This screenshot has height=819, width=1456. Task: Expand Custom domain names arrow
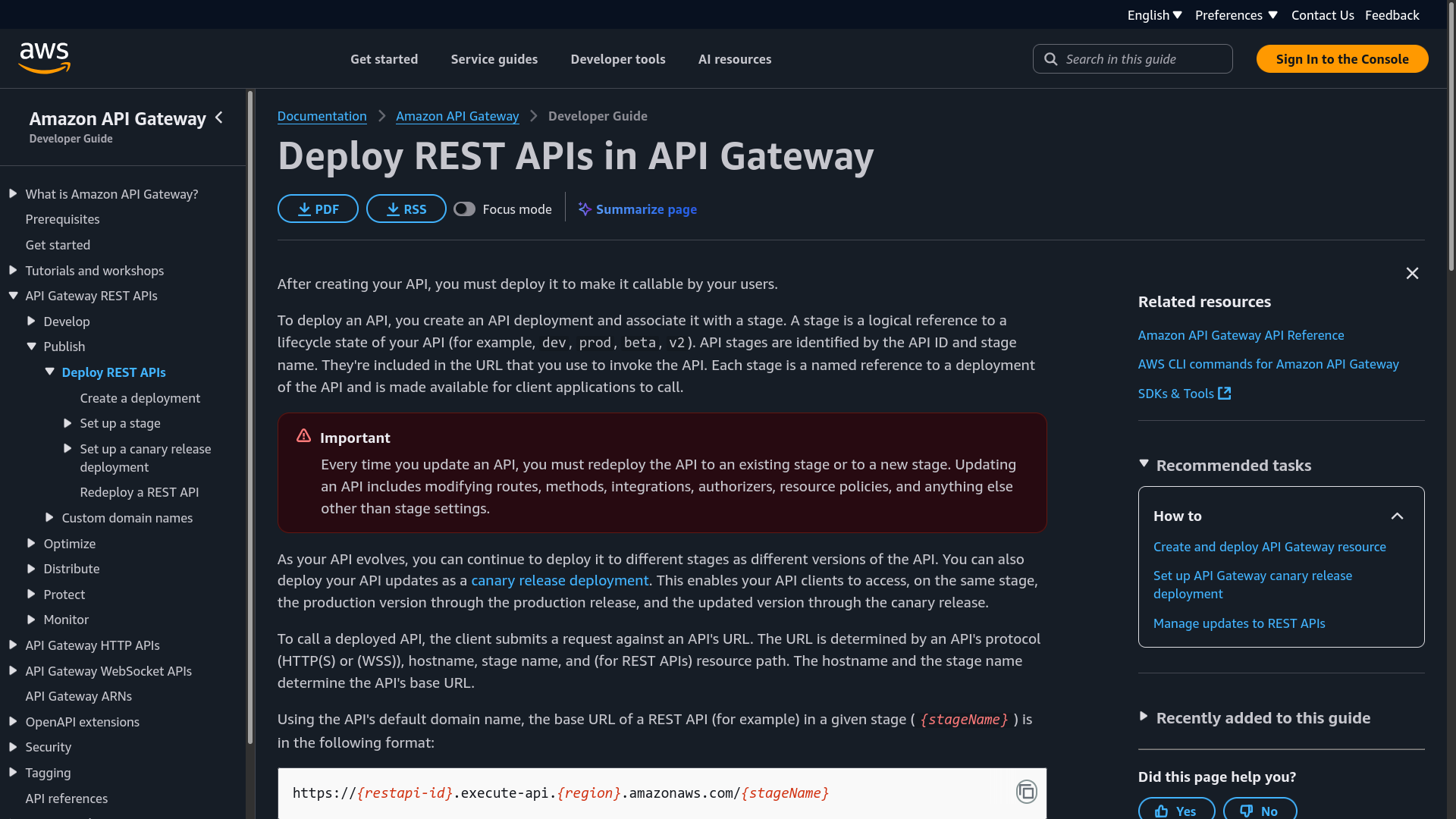[x=49, y=518]
